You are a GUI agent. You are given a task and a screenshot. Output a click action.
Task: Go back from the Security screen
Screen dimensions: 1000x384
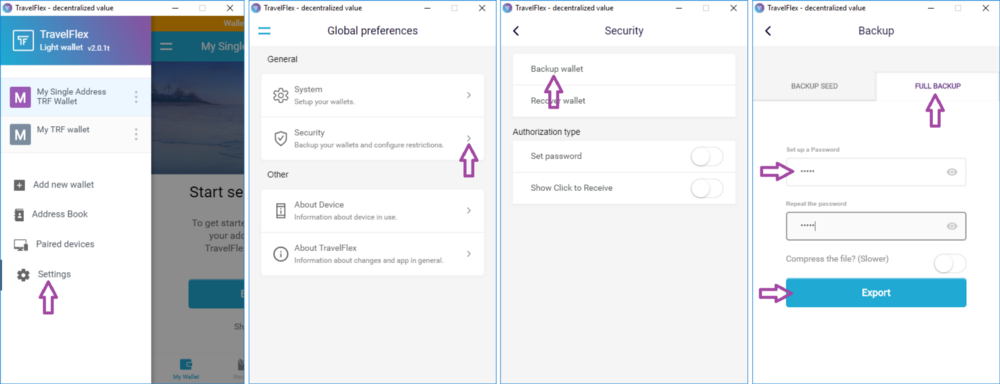pos(516,31)
